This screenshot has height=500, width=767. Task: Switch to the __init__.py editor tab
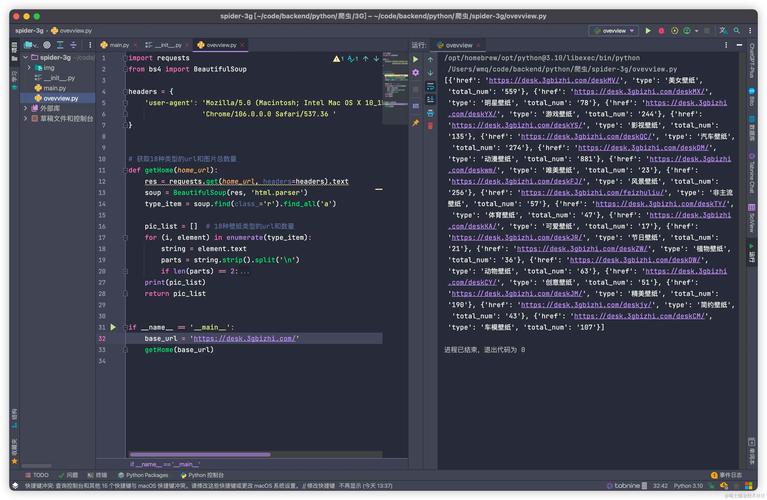click(x=167, y=45)
